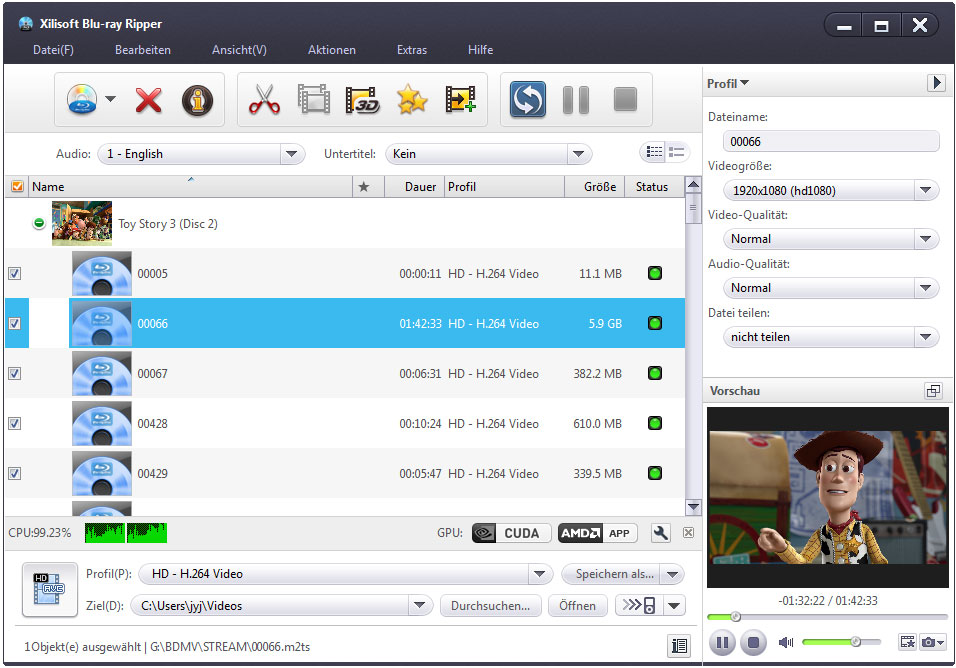Click the Öffnen button

(577, 605)
